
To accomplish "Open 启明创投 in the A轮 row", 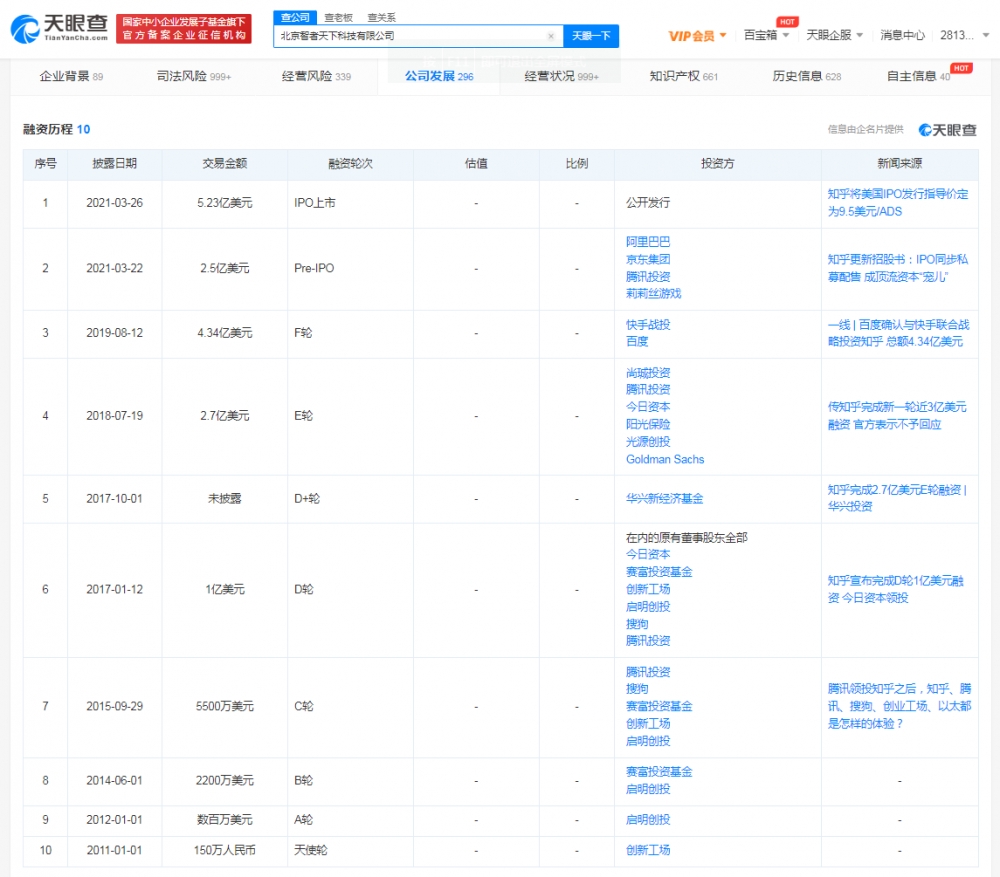I will pos(648,820).
